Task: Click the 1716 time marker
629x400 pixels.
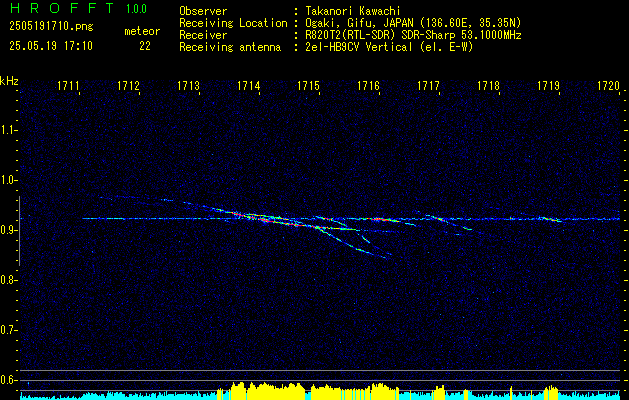Action: (368, 85)
